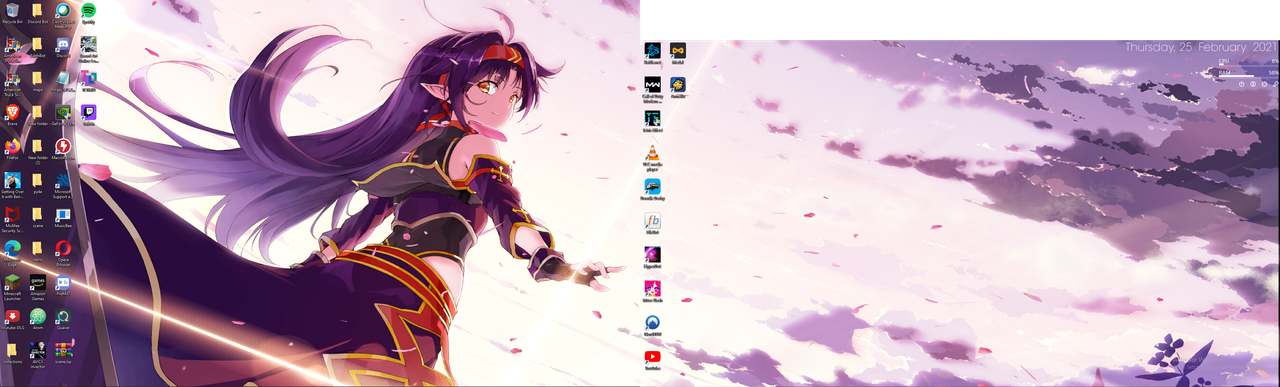Launch Call of Duty Modern Warfare shortcut
Screen dimensions: 1280x387
(x=652, y=88)
